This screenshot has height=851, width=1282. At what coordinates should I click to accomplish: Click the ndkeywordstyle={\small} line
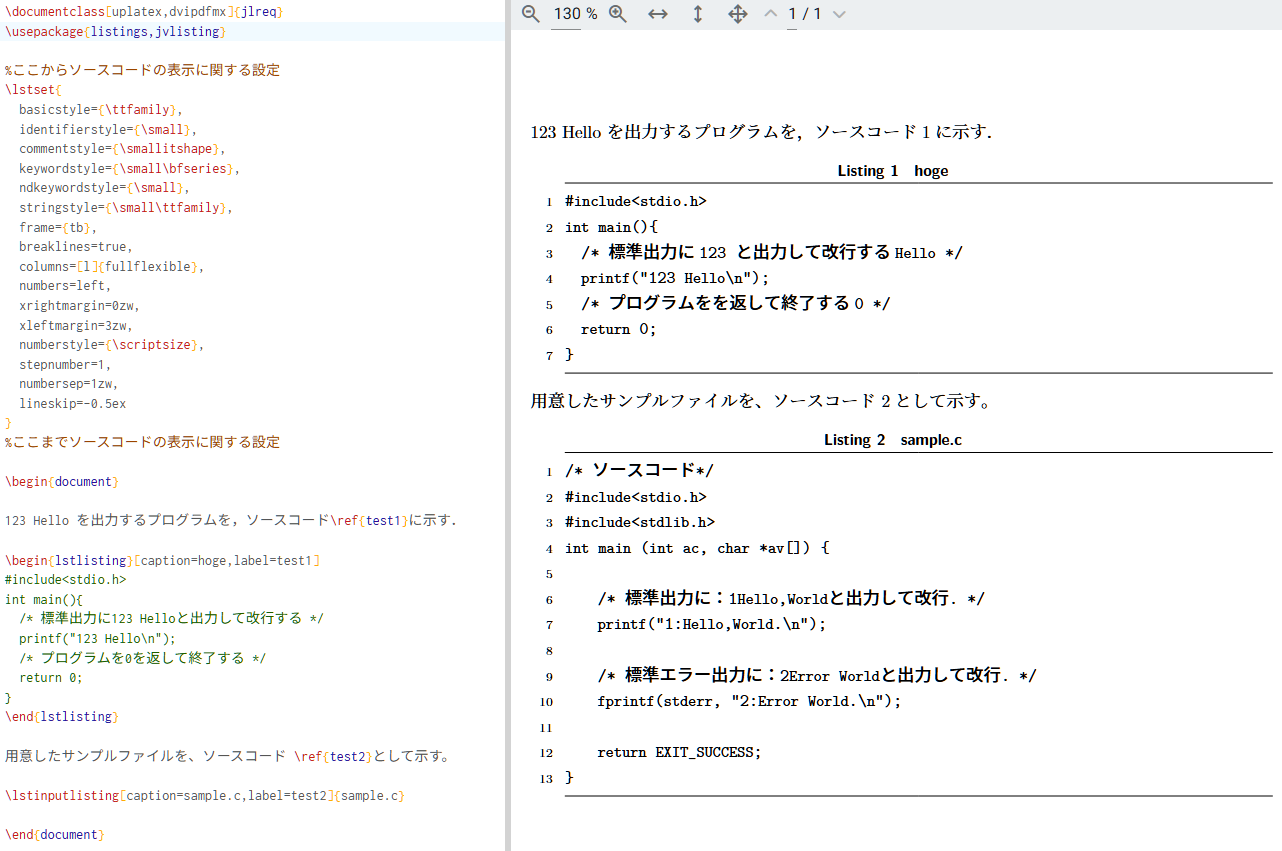pyautogui.click(x=104, y=188)
